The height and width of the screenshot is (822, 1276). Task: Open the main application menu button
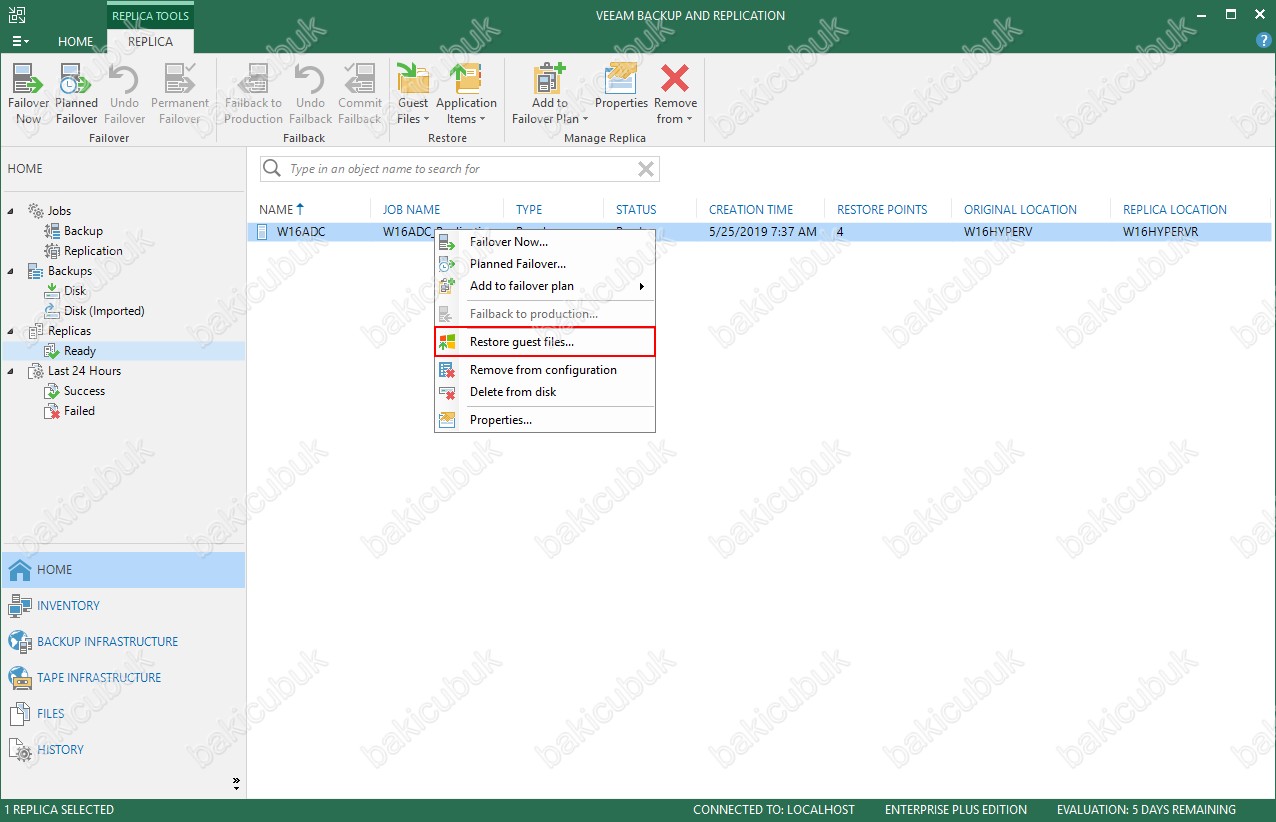pyautogui.click(x=20, y=41)
